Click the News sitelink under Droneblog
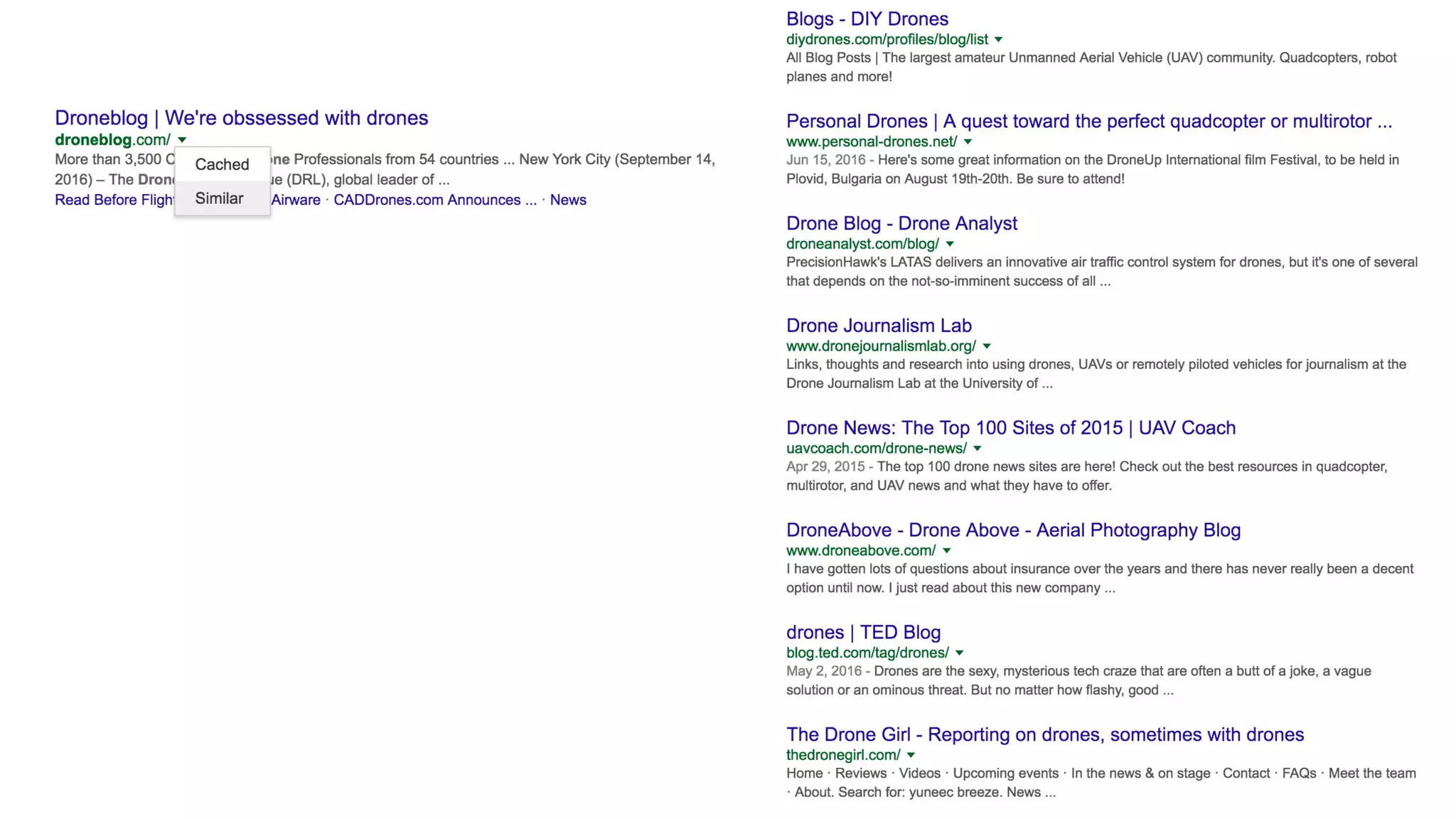This screenshot has width=1456, height=819. 567,200
